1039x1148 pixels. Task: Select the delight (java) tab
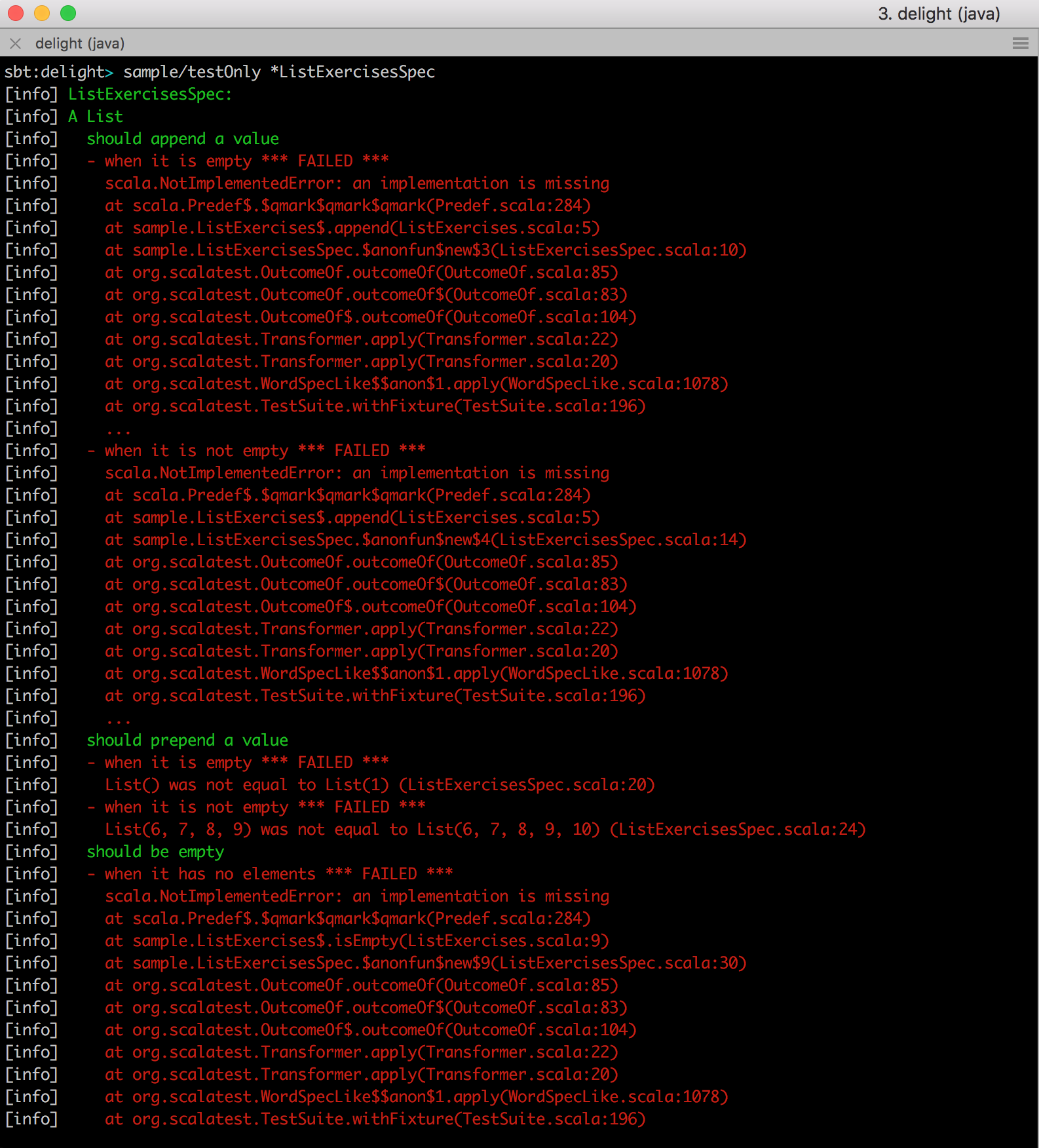[x=80, y=43]
